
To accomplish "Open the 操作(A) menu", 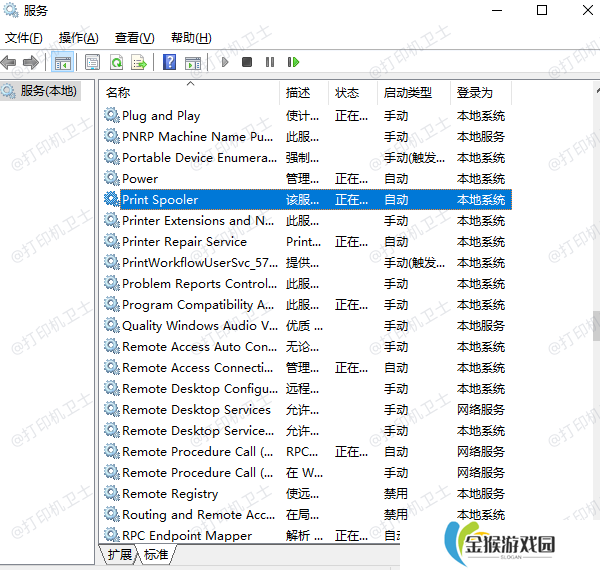I will pyautogui.click(x=78, y=37).
